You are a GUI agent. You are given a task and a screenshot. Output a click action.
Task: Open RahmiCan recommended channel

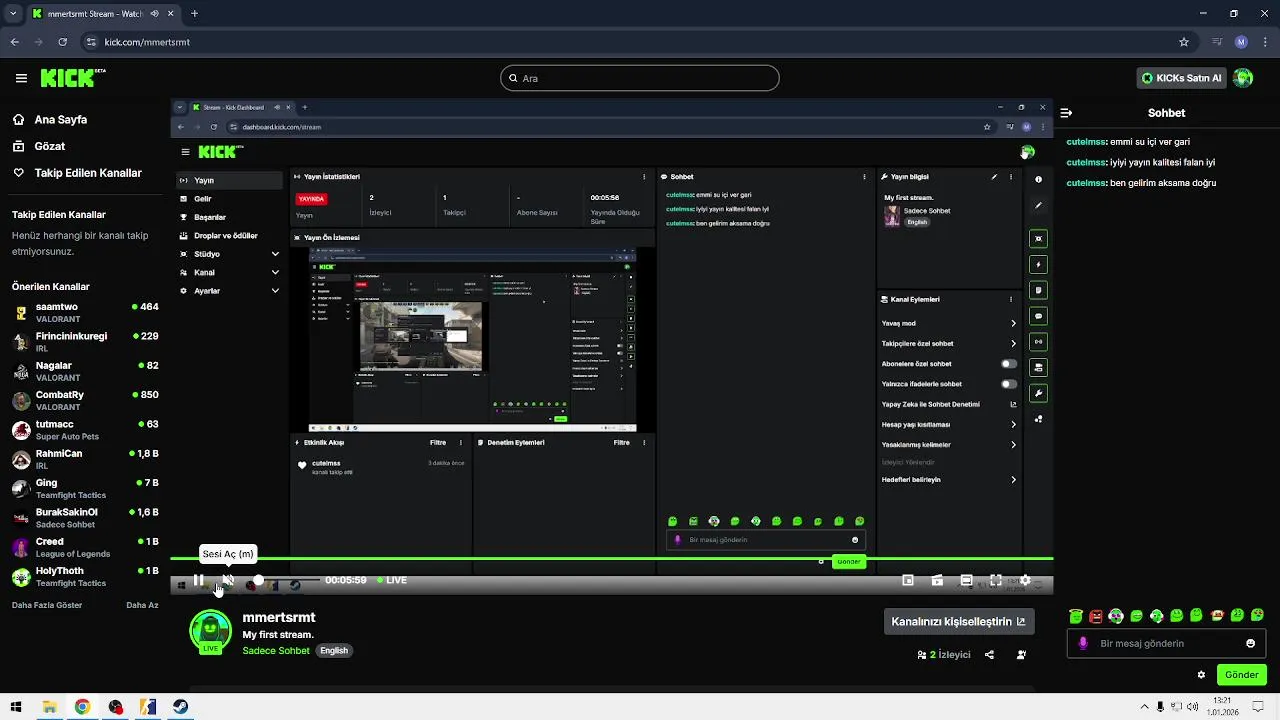pos(85,459)
